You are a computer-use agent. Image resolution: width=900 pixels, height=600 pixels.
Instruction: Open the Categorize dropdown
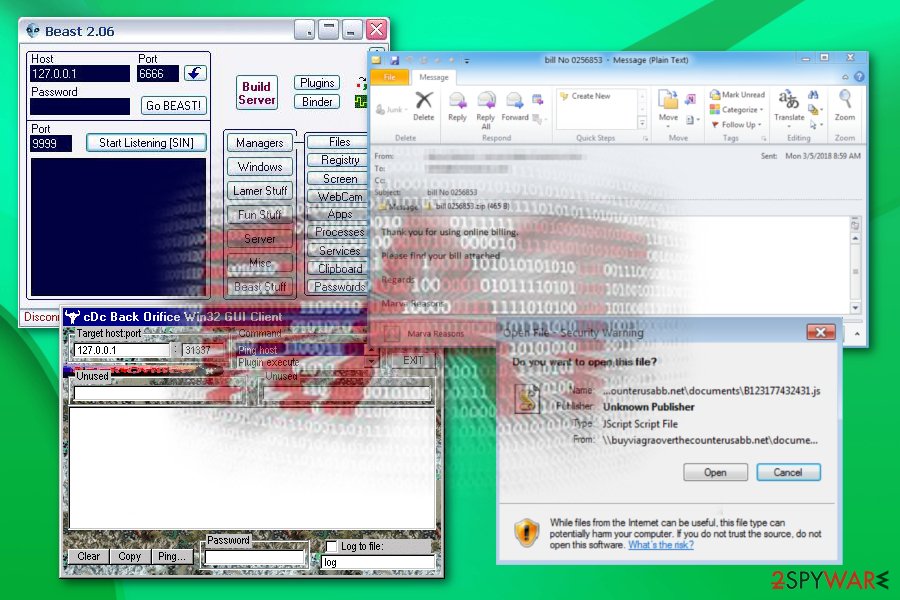point(737,110)
